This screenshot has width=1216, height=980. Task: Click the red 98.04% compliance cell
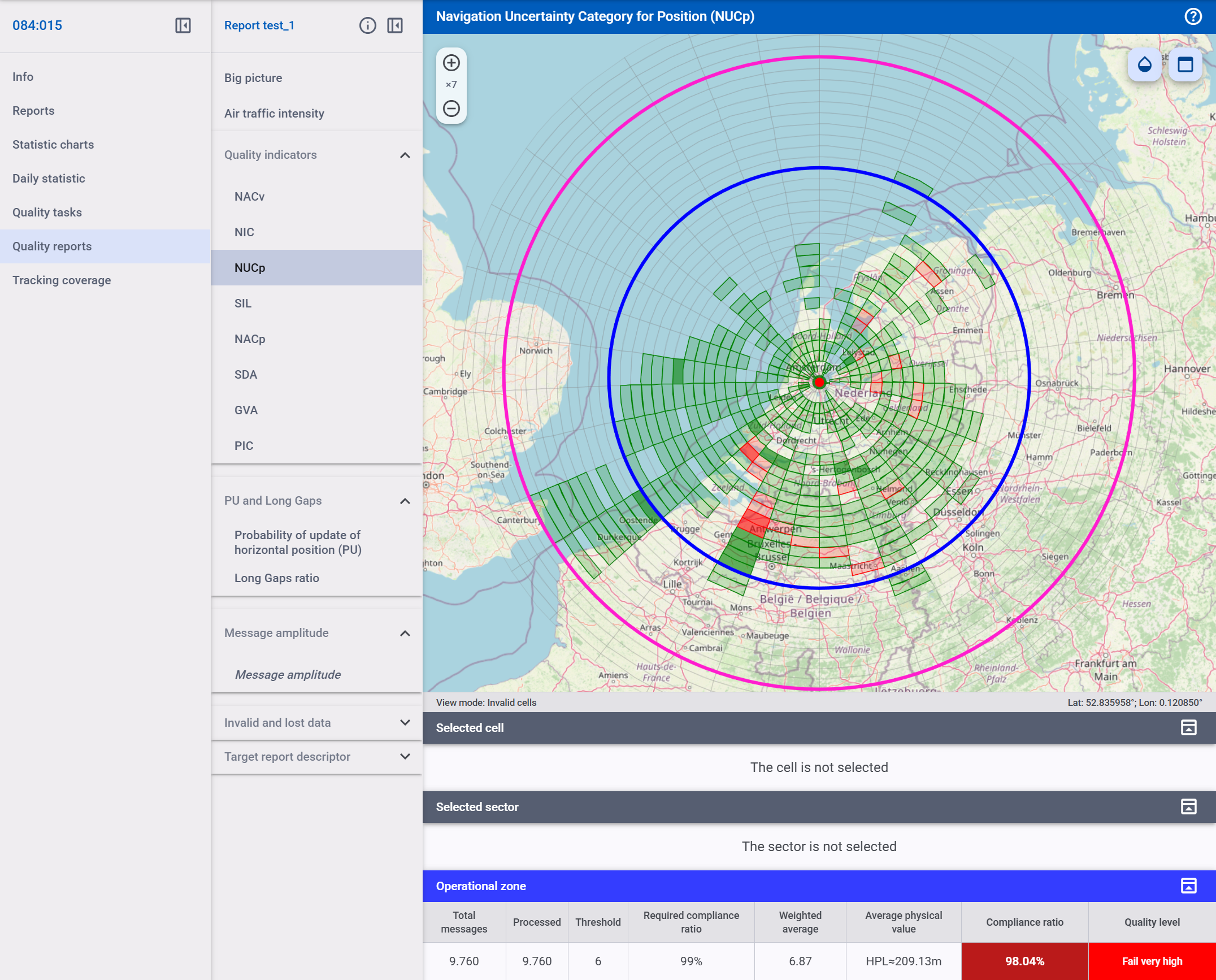[1024, 961]
